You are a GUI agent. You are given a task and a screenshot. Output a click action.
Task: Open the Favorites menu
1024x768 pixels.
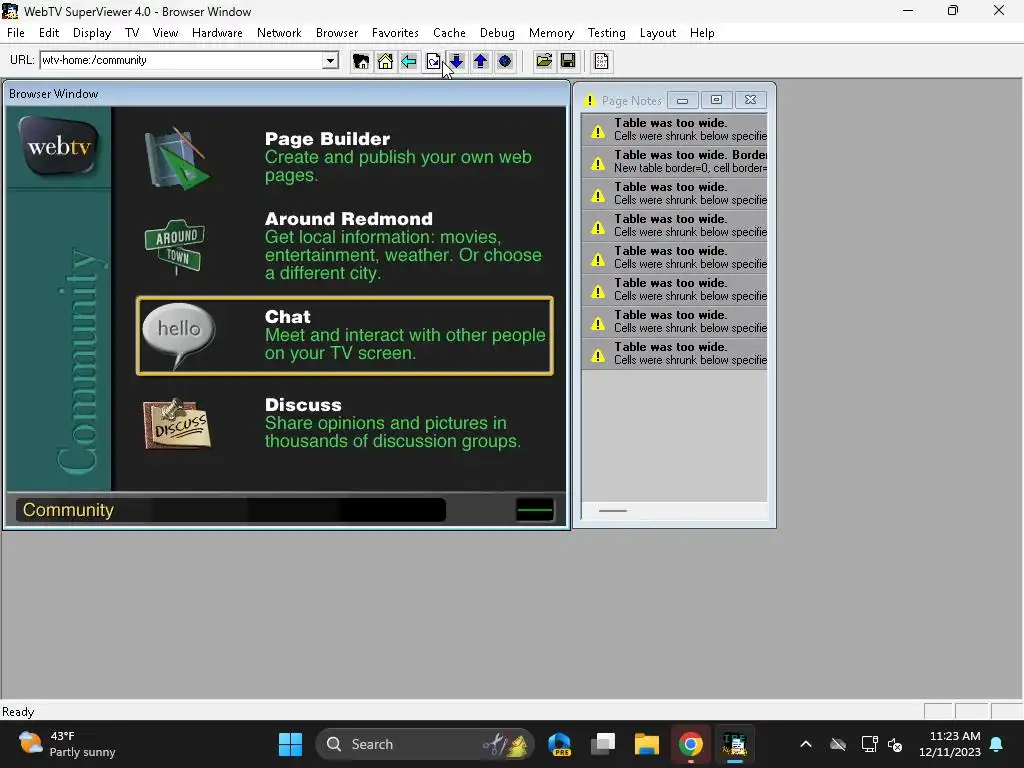point(395,33)
